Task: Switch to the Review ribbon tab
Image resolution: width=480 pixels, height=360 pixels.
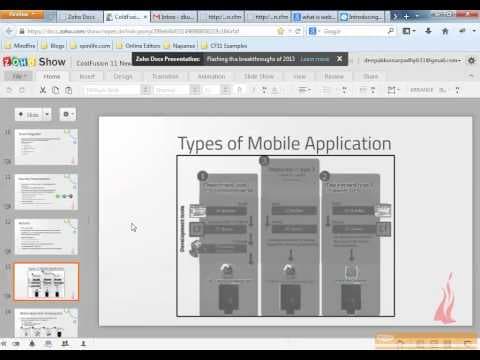Action: [334, 76]
